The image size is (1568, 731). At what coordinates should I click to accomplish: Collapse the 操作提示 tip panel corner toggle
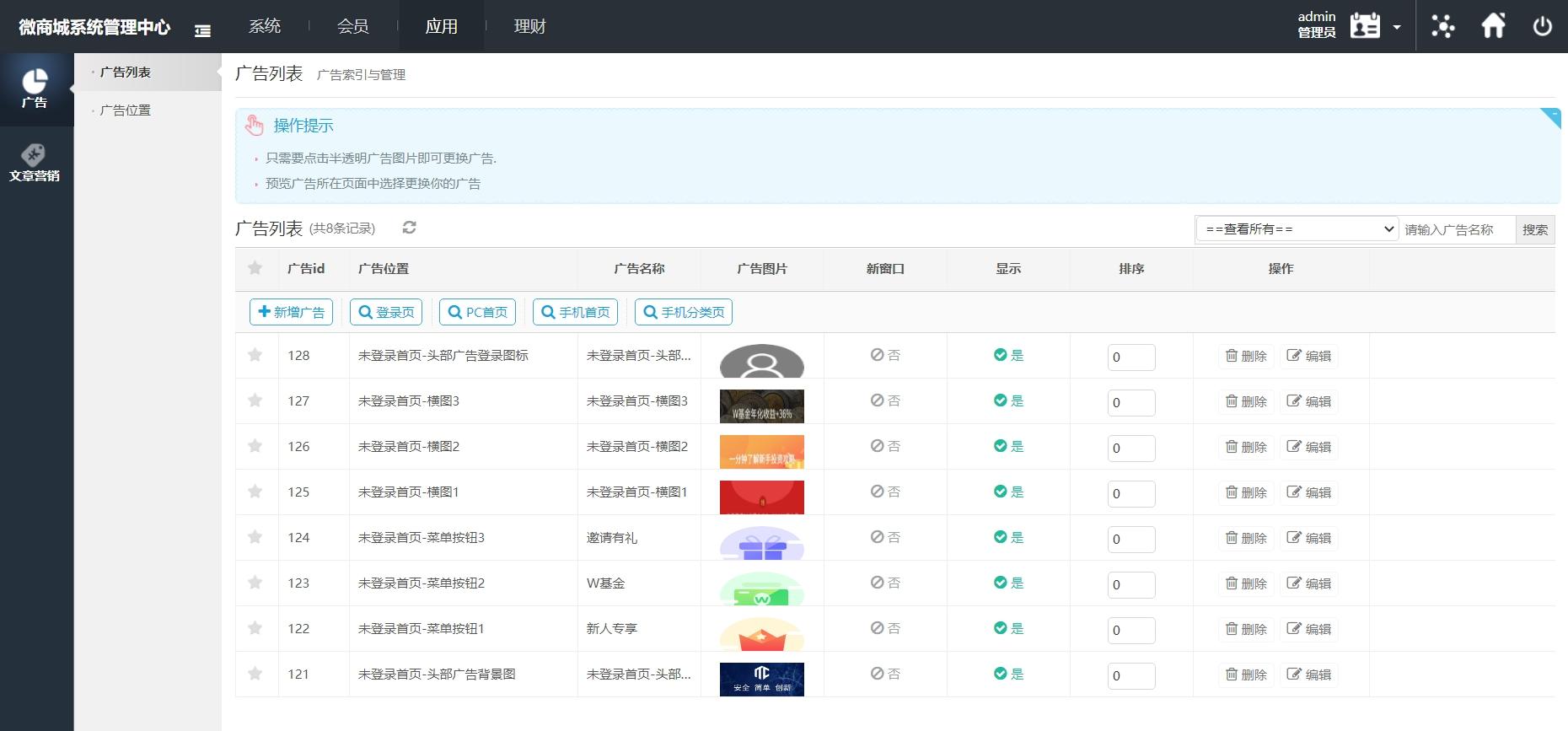1551,116
